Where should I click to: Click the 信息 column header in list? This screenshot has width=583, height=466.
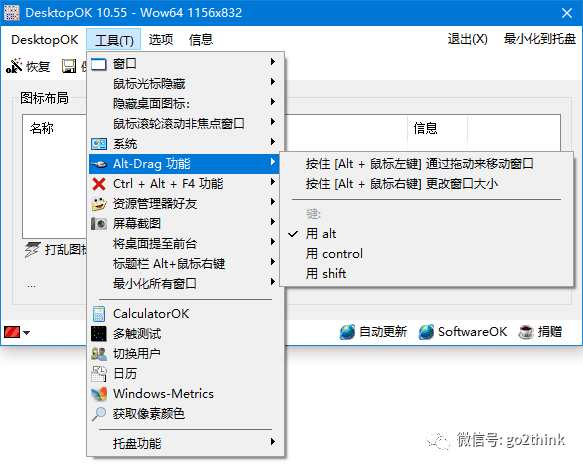(425, 129)
